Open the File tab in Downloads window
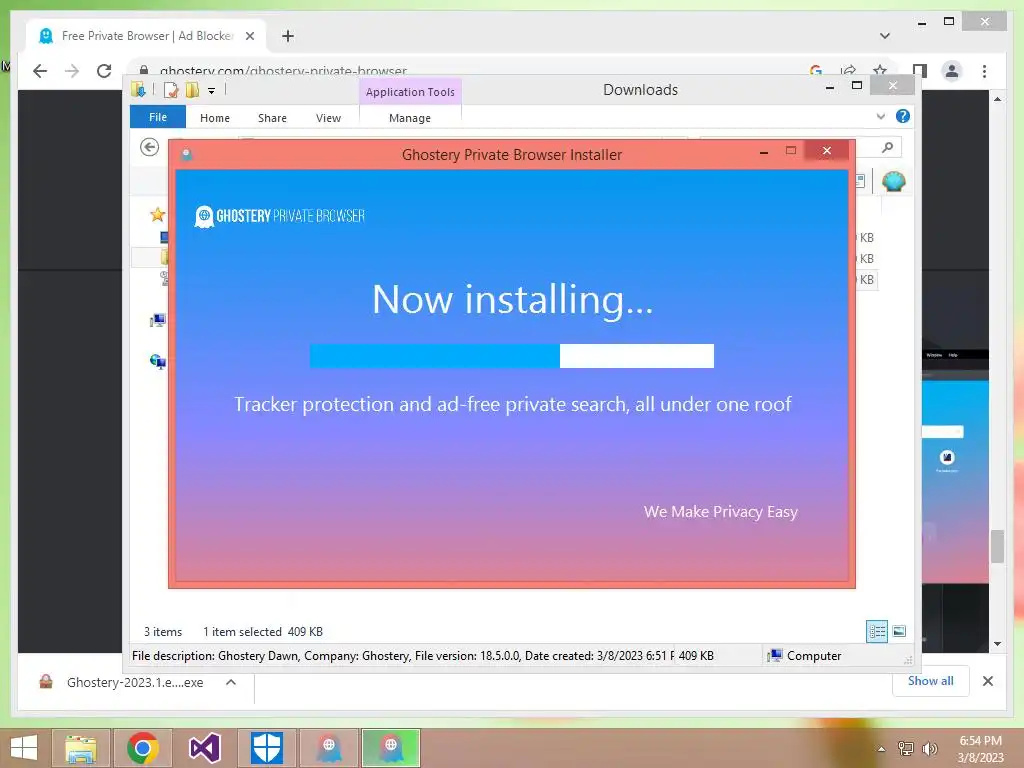Viewport: 1024px width, 768px height. pyautogui.click(x=157, y=117)
